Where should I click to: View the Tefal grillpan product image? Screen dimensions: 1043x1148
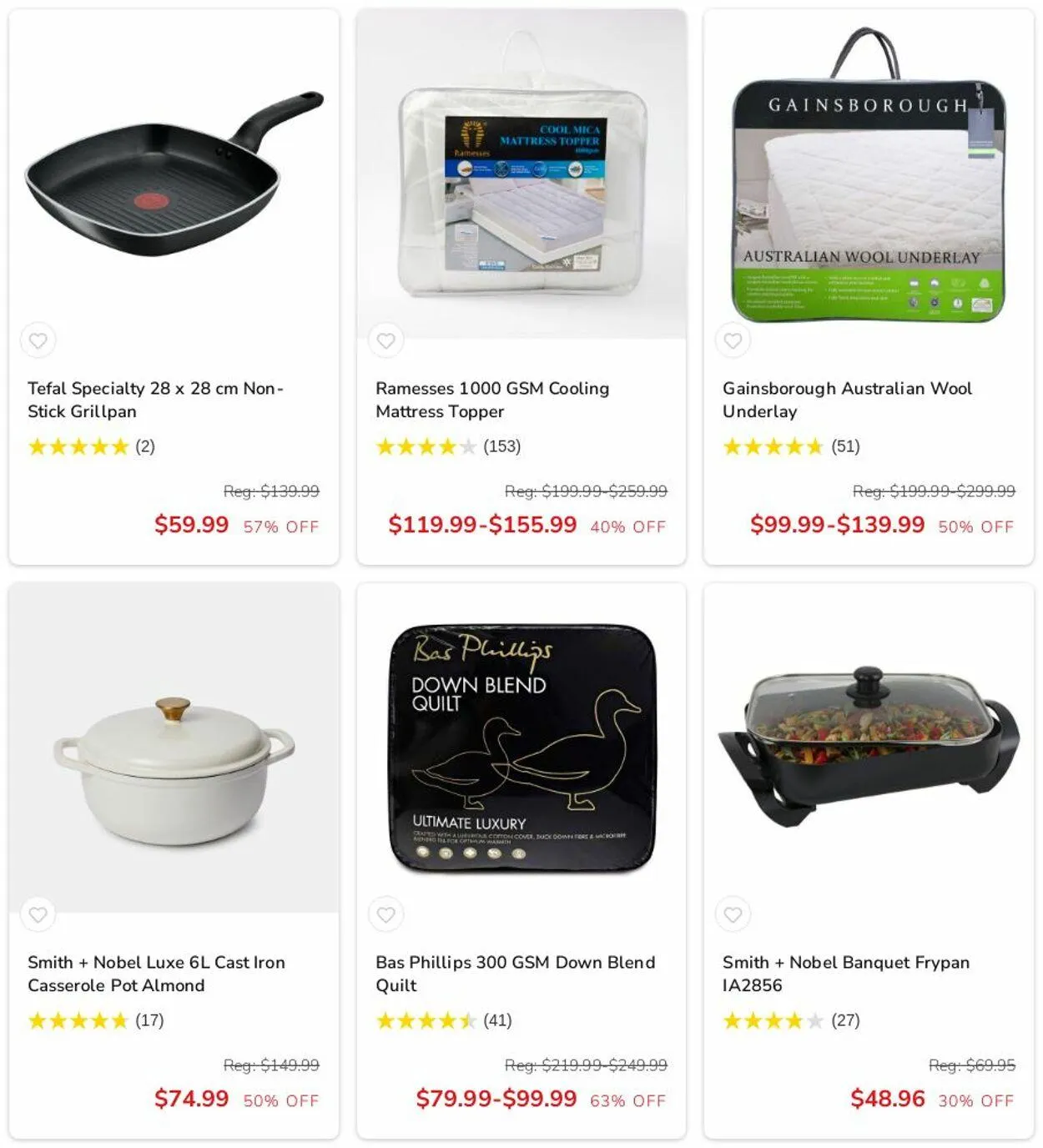point(174,174)
